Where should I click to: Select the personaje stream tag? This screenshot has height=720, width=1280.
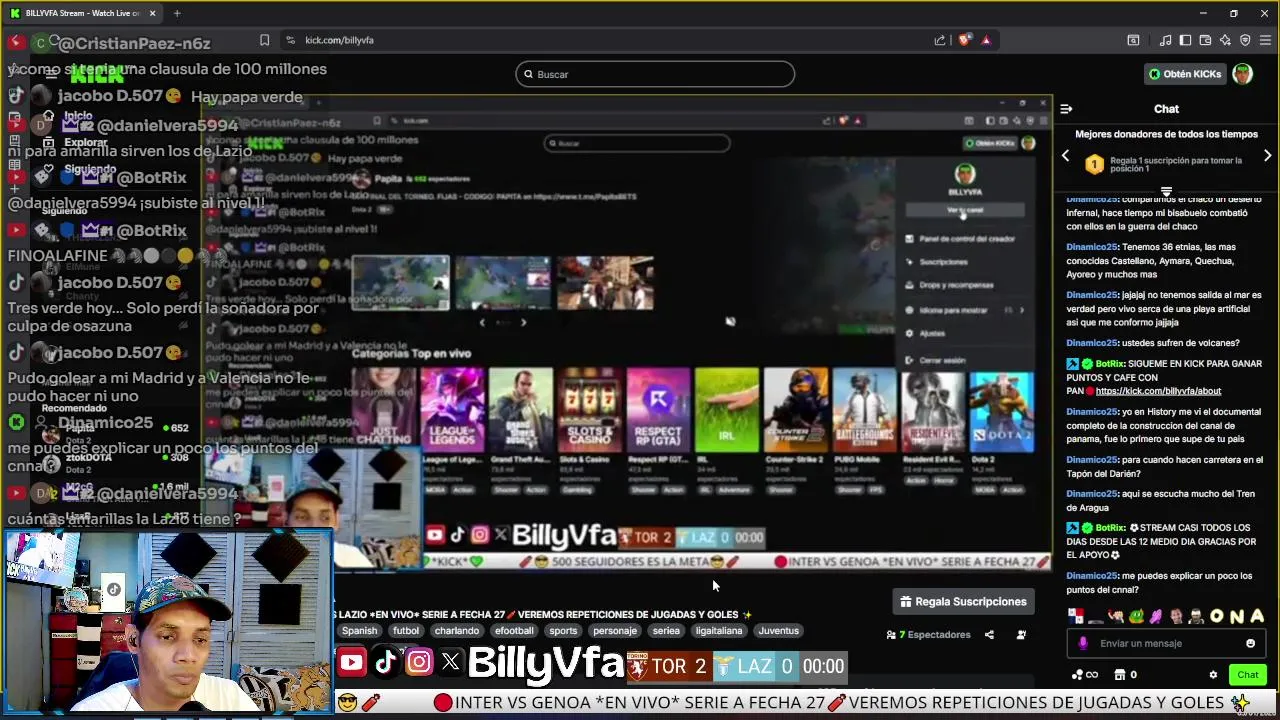615,631
